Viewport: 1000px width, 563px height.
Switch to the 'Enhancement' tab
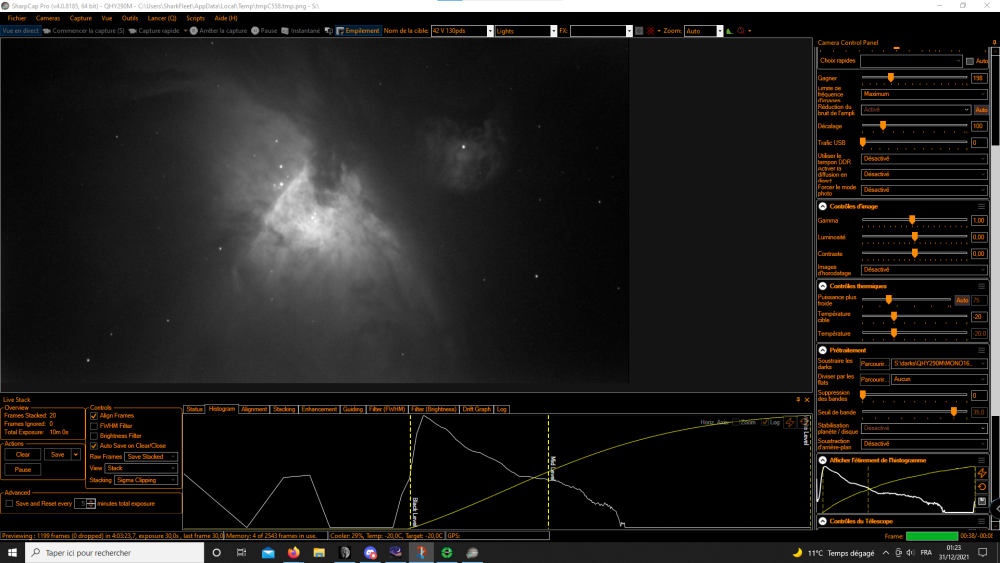[x=319, y=409]
